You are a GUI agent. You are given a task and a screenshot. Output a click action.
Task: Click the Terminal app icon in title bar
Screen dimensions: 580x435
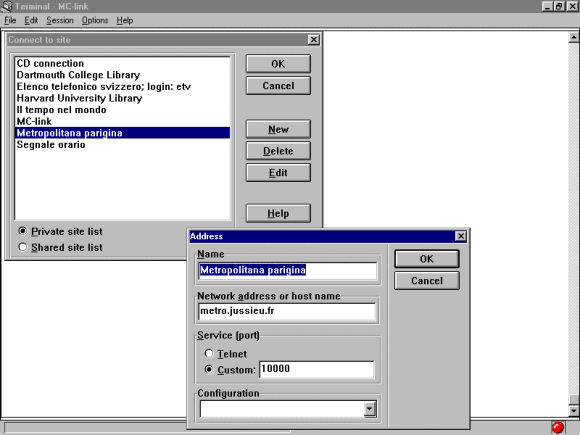click(7, 6)
